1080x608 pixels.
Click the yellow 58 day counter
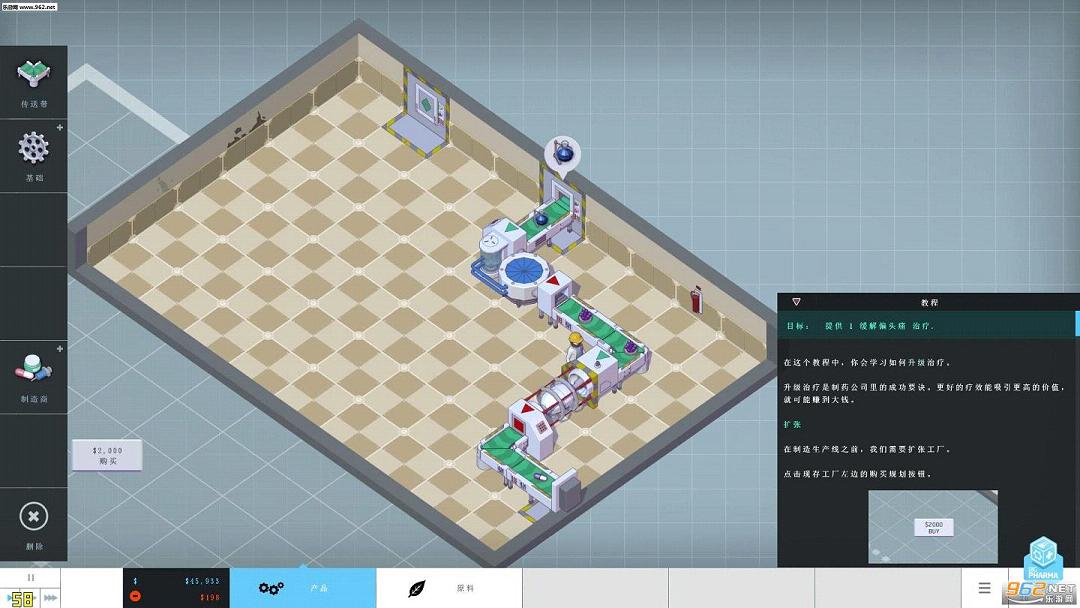point(22,598)
